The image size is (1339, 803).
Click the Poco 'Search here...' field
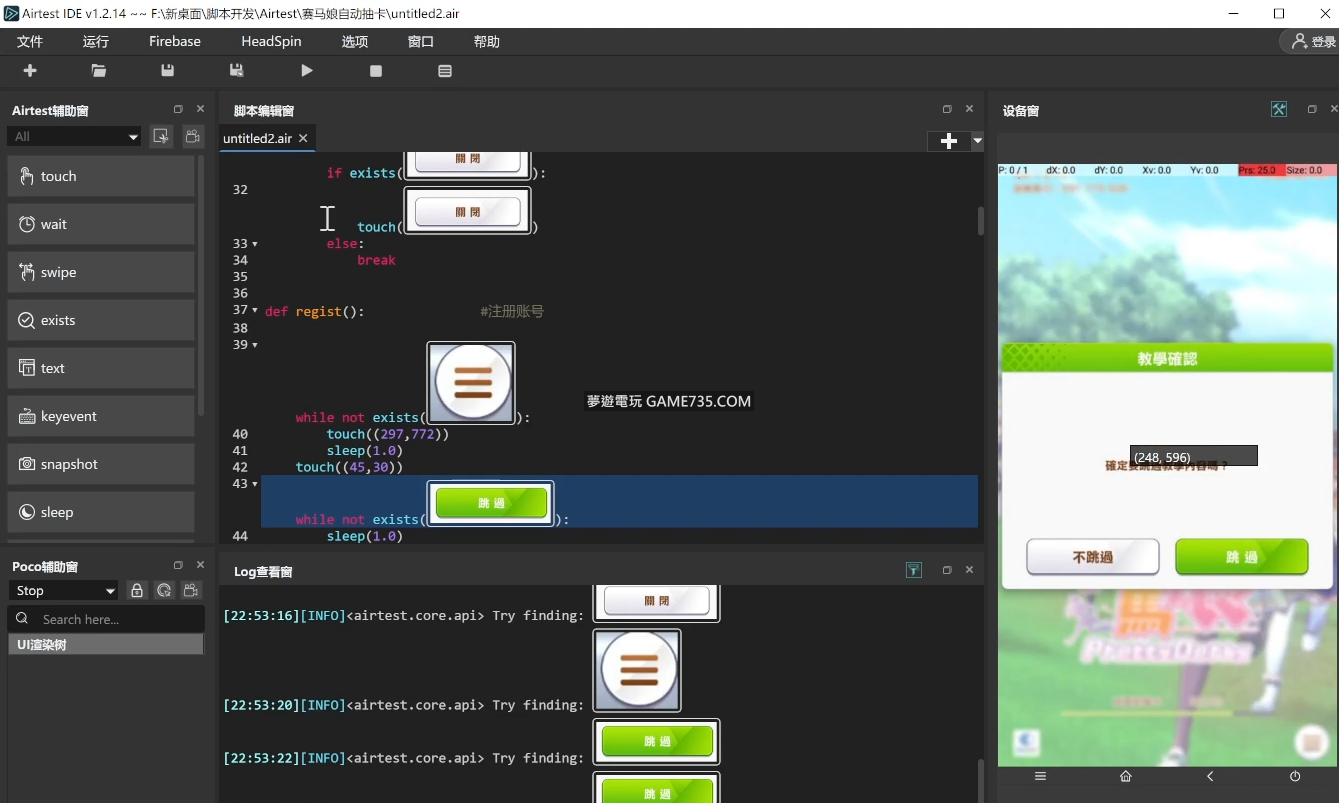[115, 619]
